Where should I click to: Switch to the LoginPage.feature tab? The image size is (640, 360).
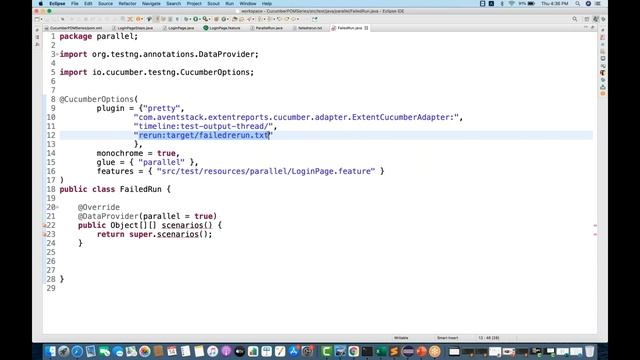click(x=222, y=28)
